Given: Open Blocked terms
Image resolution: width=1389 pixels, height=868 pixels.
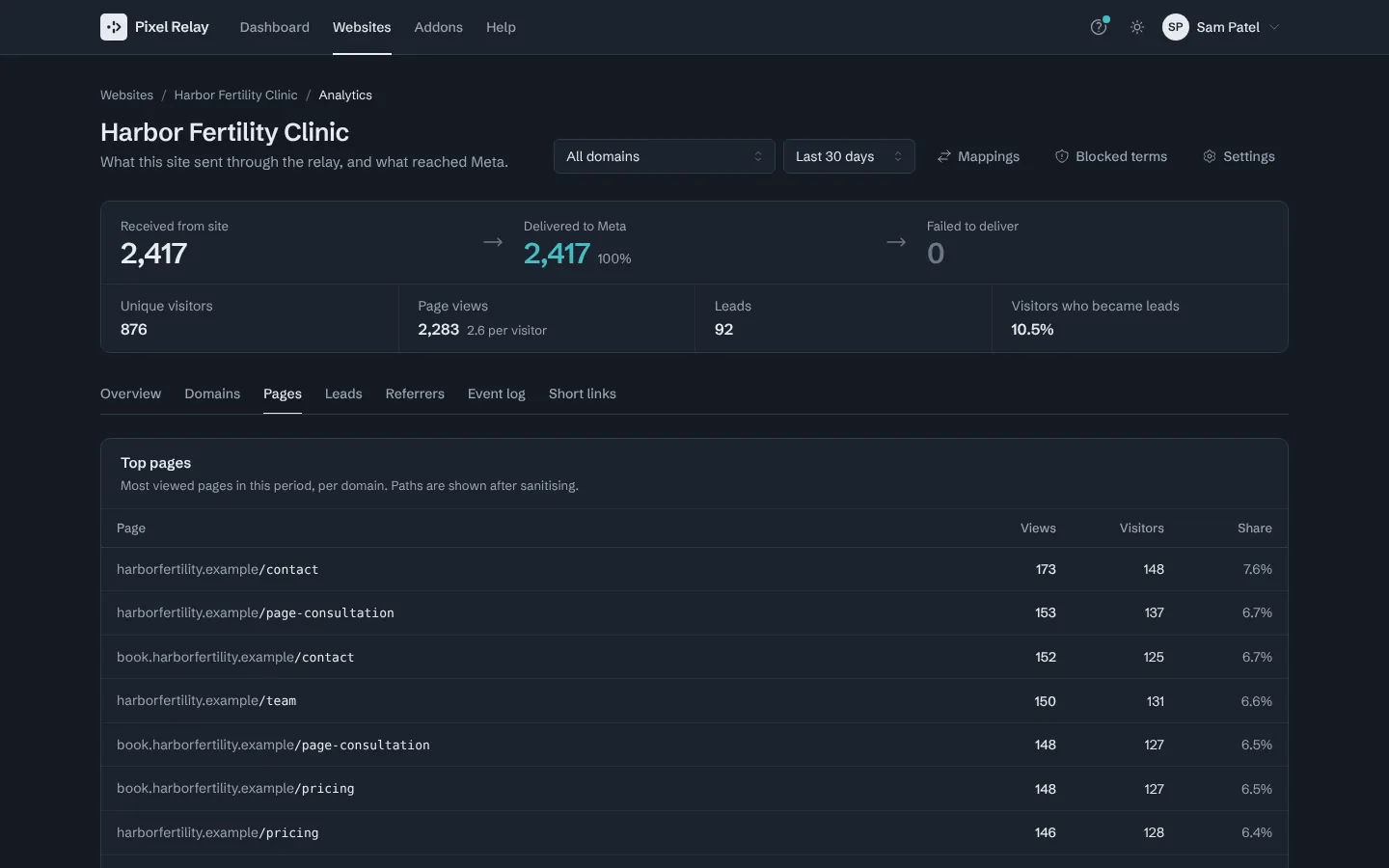Looking at the screenshot, I should [1111, 156].
